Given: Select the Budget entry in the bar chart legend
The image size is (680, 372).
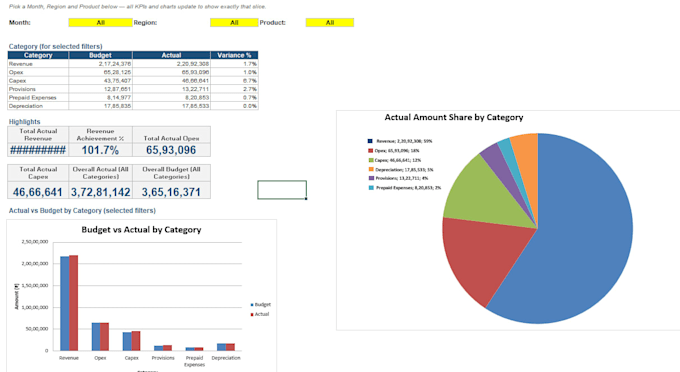Looking at the screenshot, I should click(261, 305).
